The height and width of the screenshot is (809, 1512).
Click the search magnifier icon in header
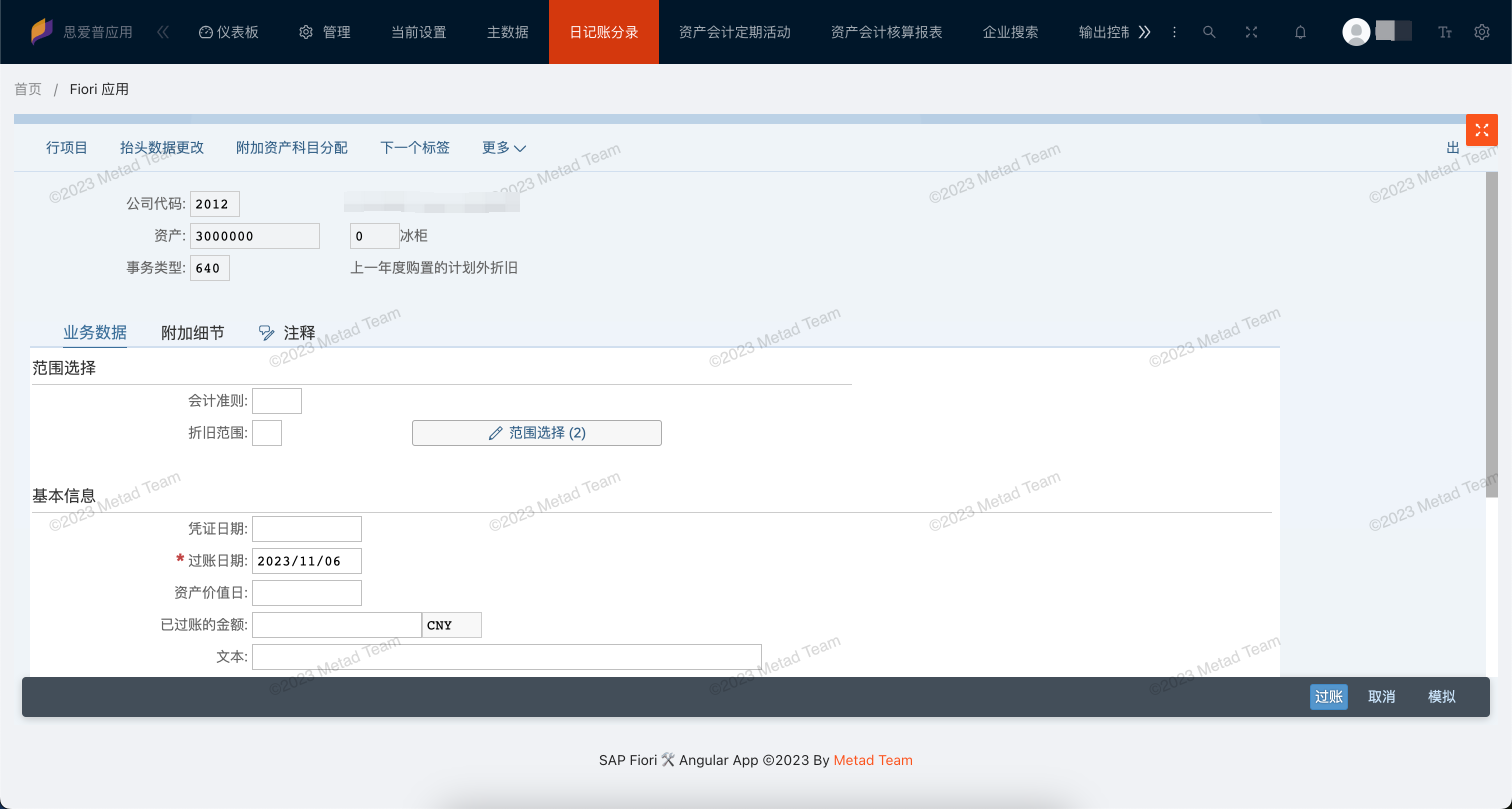click(1208, 31)
